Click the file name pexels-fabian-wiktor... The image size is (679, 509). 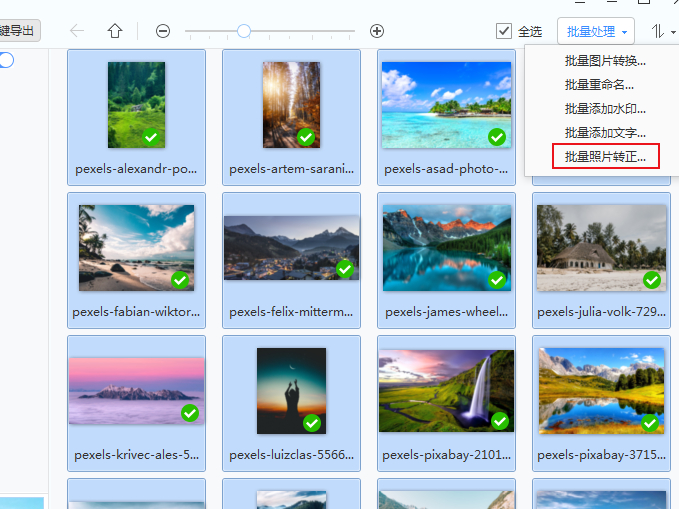pos(136,312)
